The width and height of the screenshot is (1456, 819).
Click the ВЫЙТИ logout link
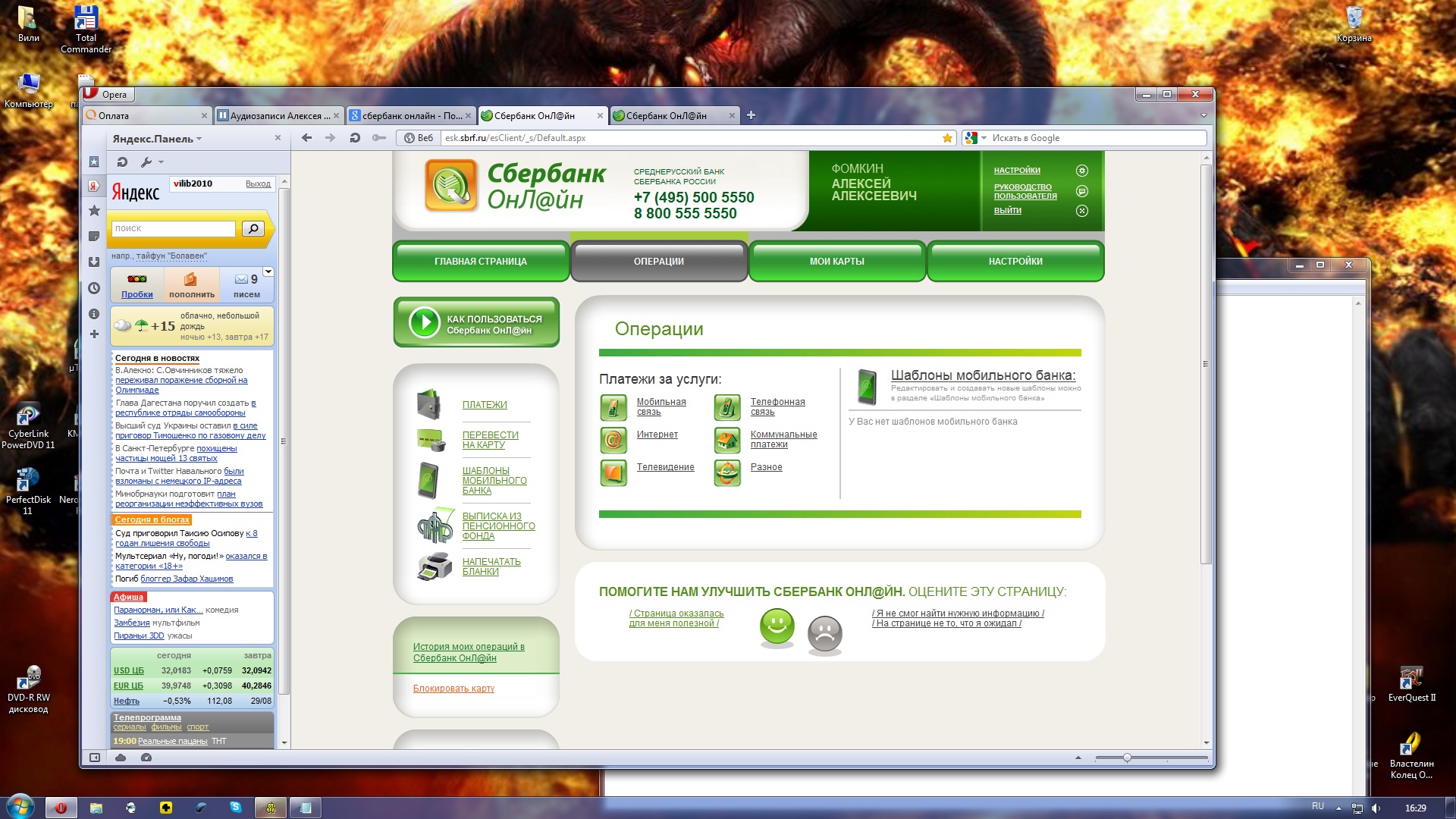click(1008, 211)
